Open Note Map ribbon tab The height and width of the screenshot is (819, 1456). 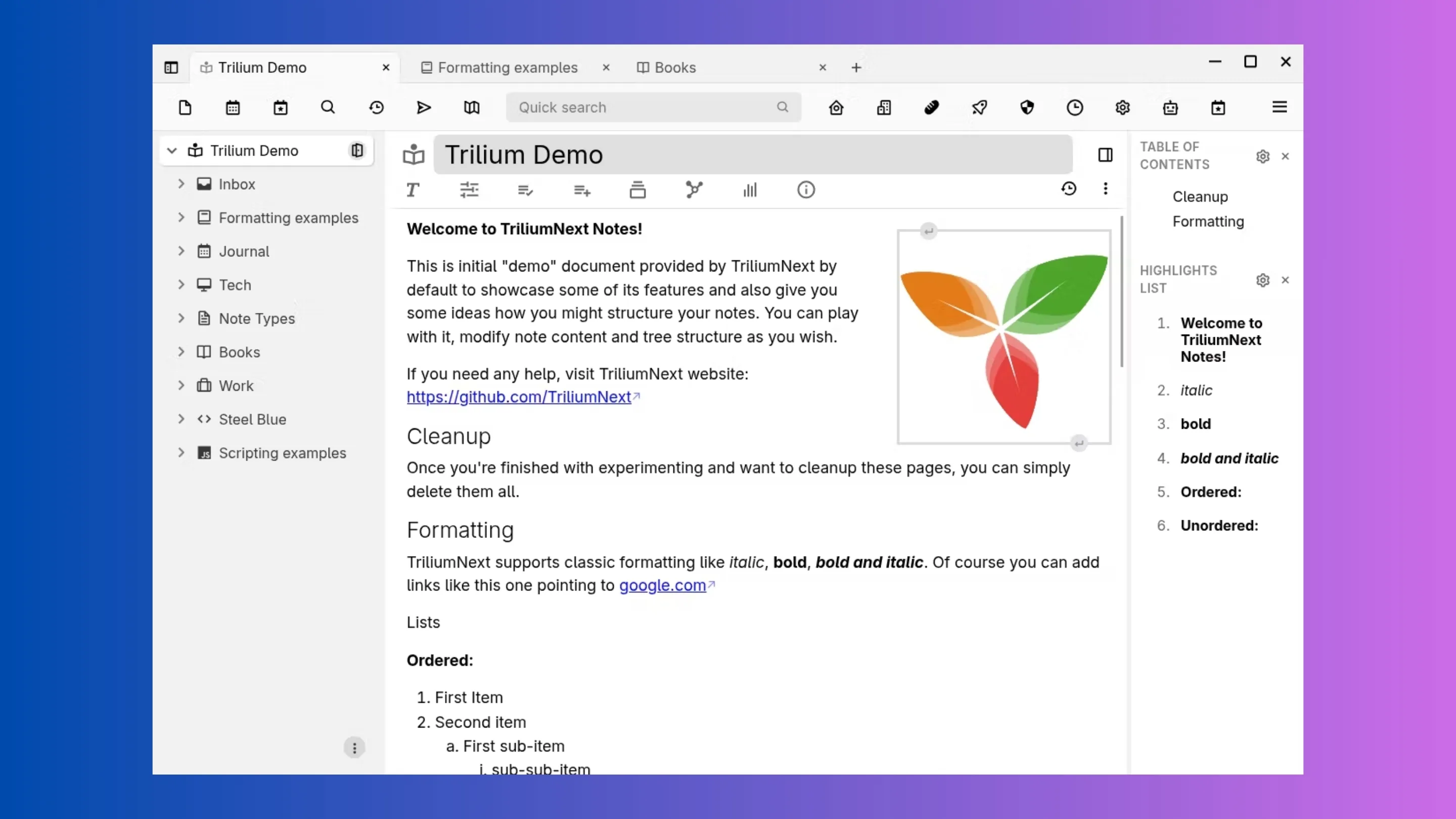coord(694,190)
